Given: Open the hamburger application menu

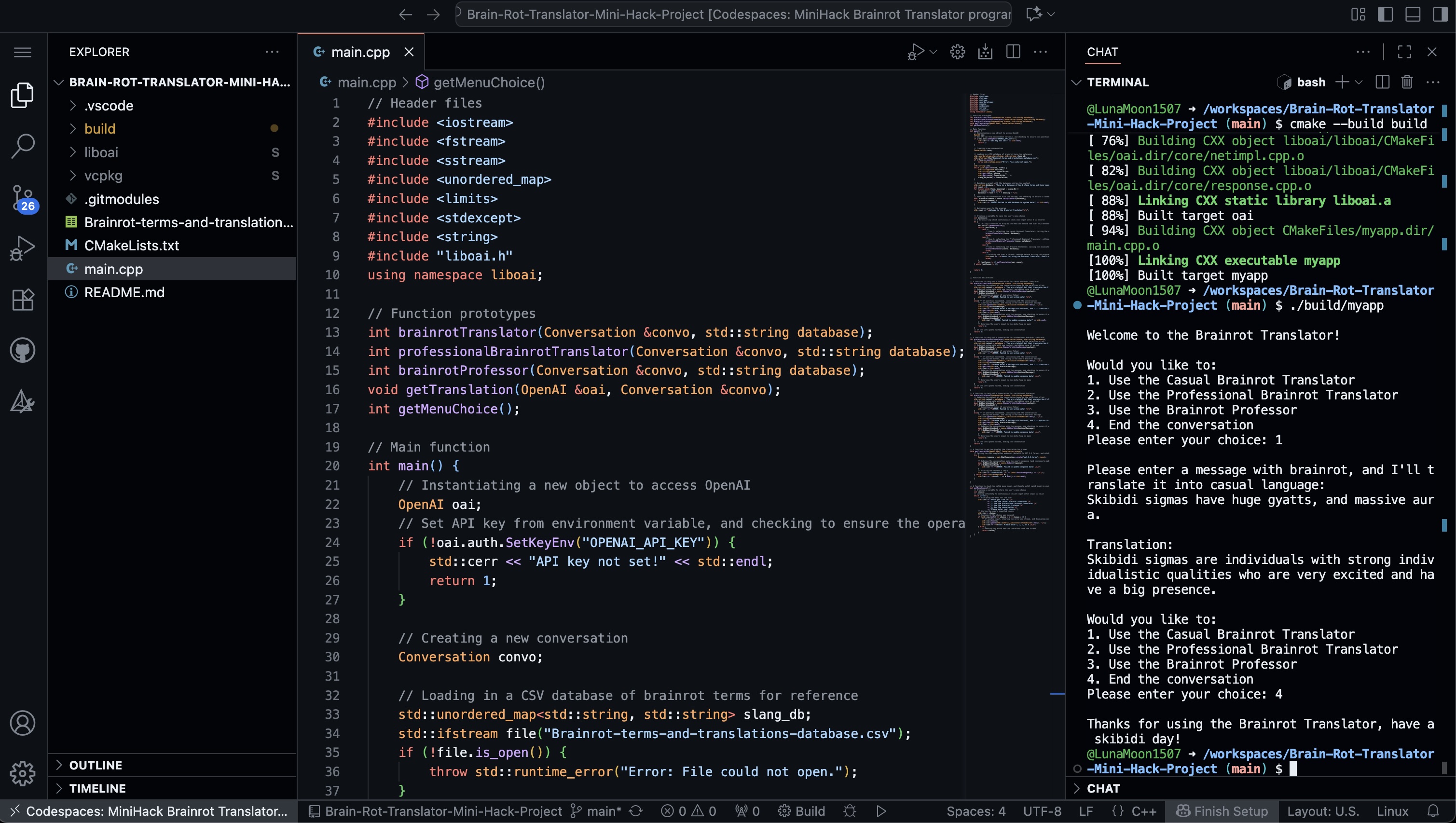Looking at the screenshot, I should pos(23,52).
